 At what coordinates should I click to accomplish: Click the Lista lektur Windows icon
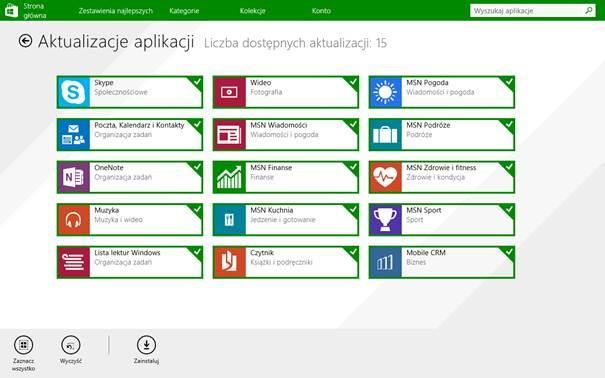[74, 262]
